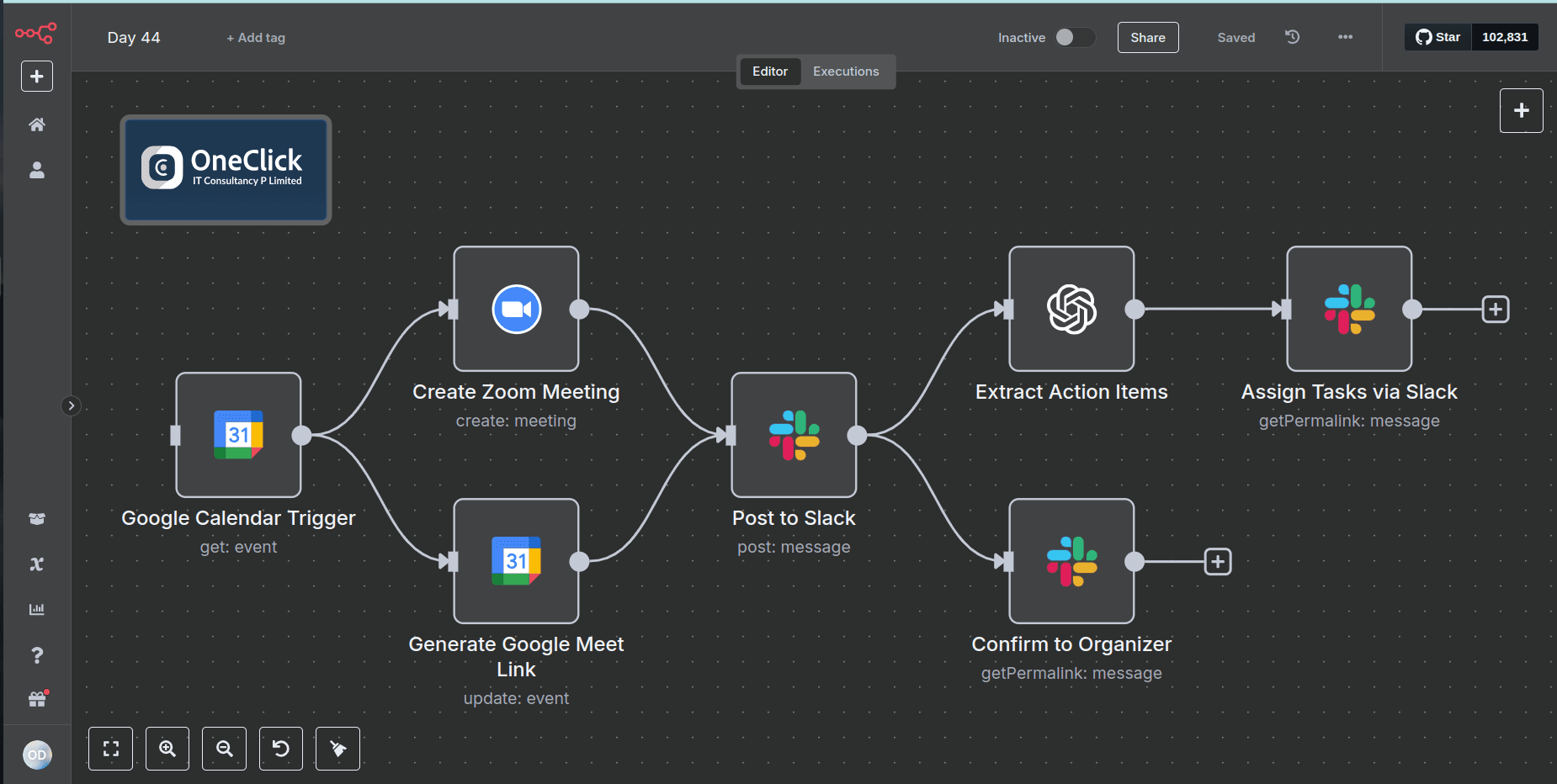Viewport: 1557px width, 784px height.
Task: Add node after Confirm to Organizer
Action: coord(1218,561)
